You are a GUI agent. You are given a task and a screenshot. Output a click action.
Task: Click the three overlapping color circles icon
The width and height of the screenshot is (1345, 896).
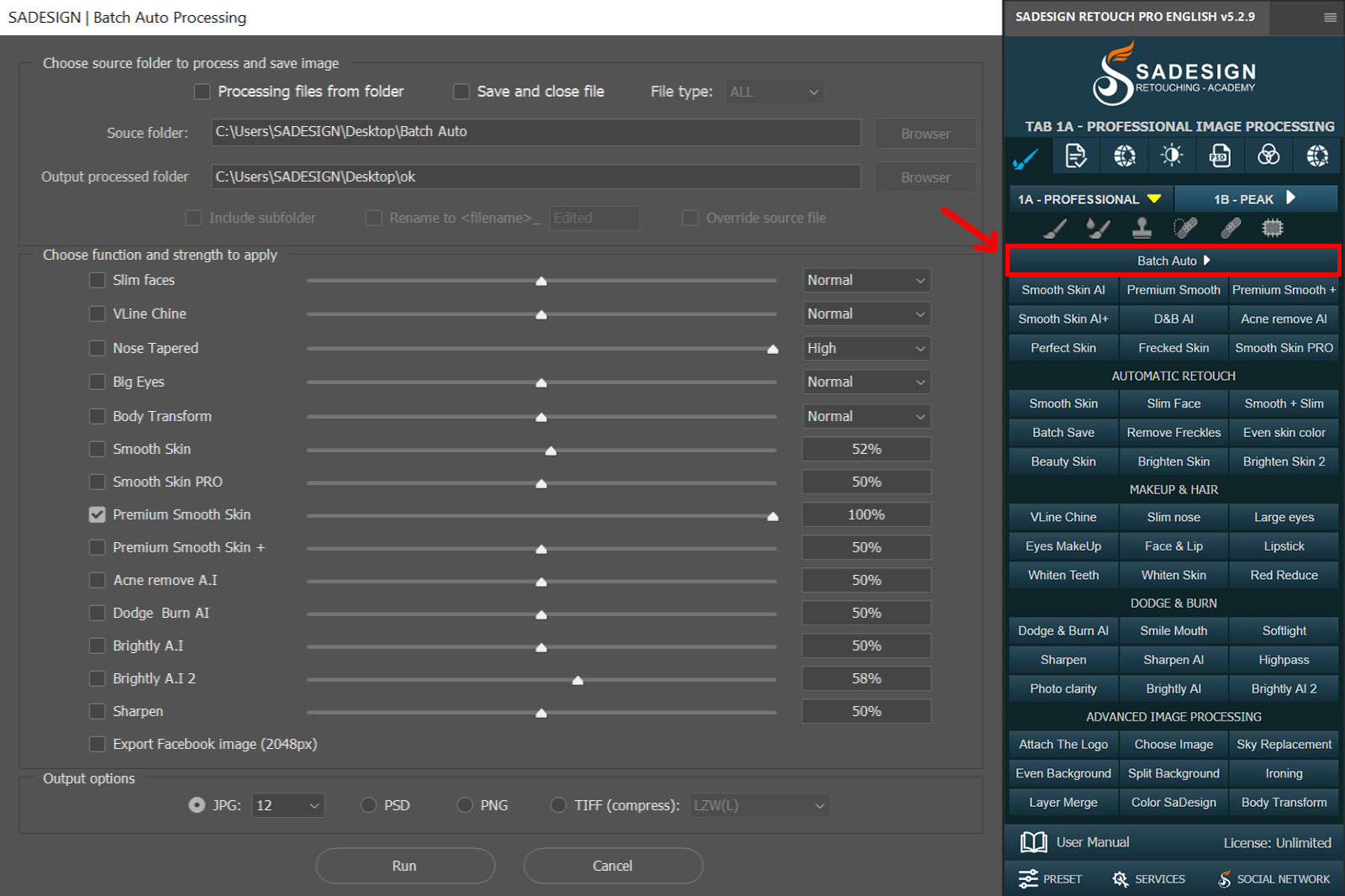(1269, 155)
